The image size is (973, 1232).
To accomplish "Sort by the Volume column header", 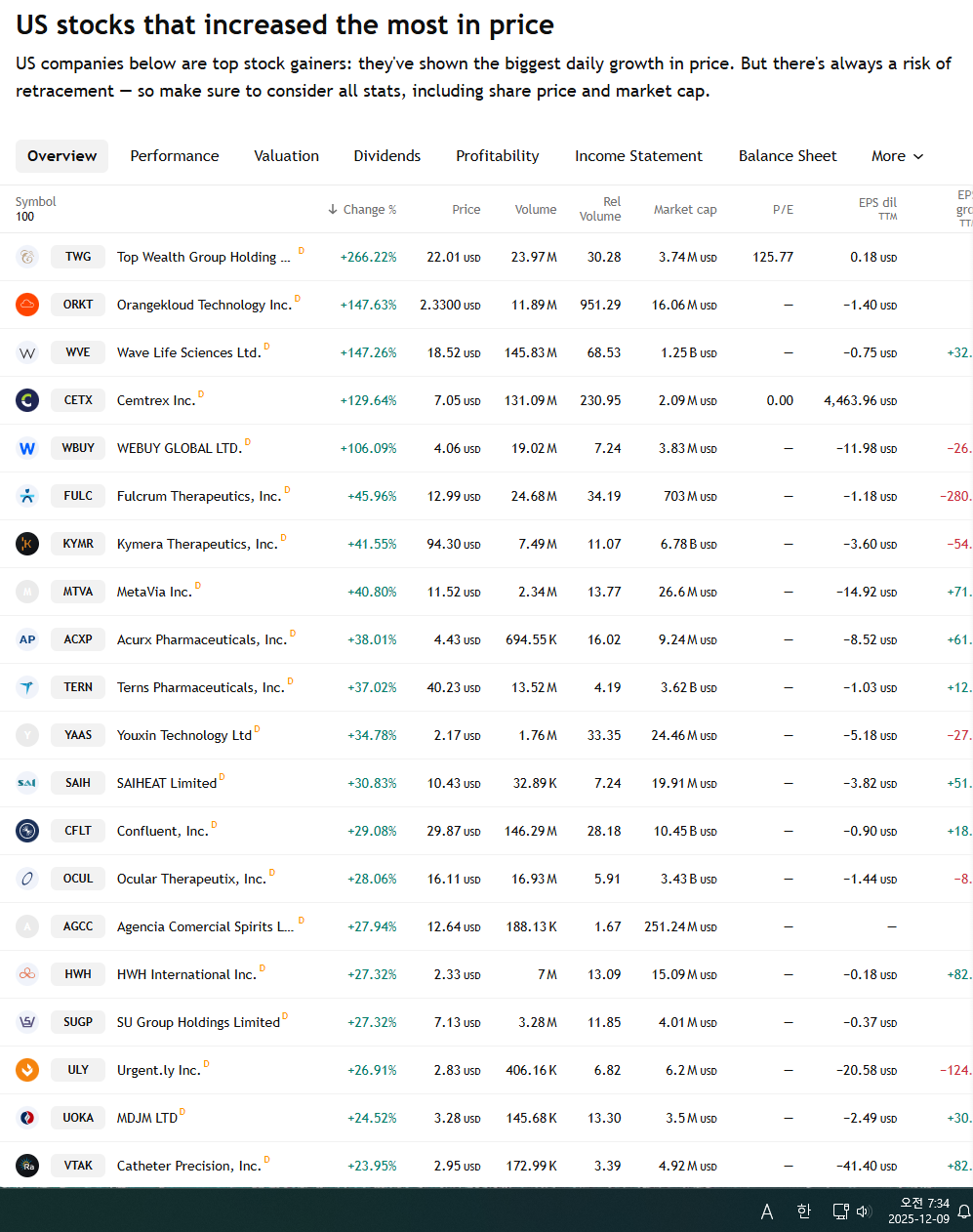I will 536,209.
